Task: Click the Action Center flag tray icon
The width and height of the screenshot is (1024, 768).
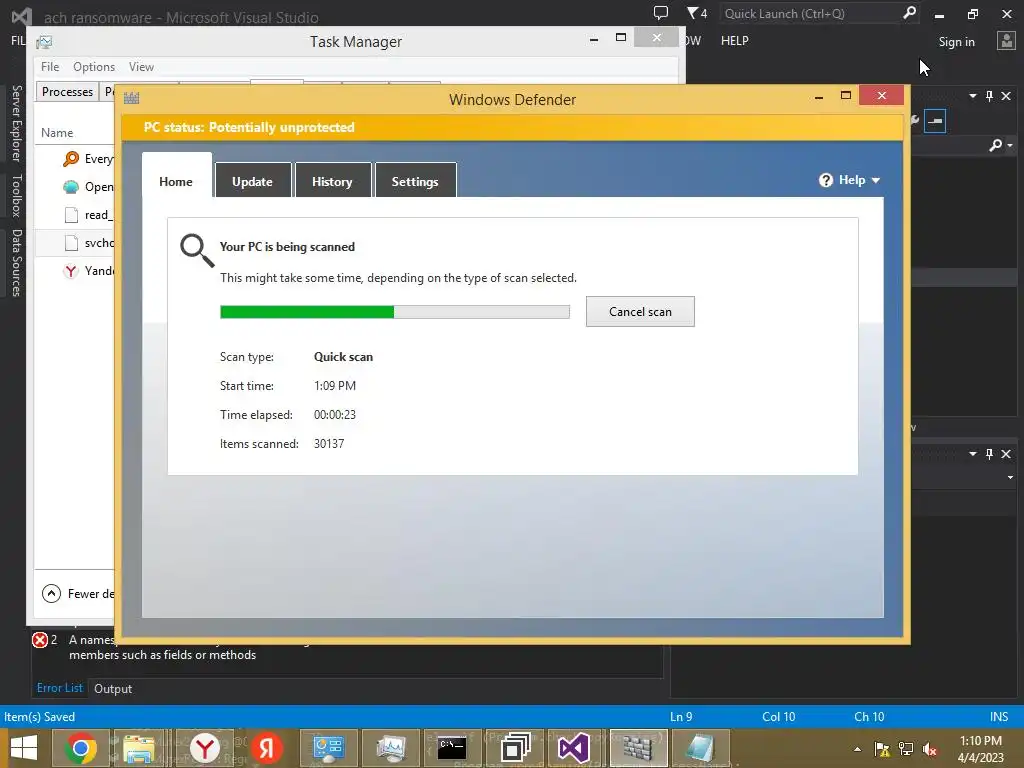Action: pos(882,749)
